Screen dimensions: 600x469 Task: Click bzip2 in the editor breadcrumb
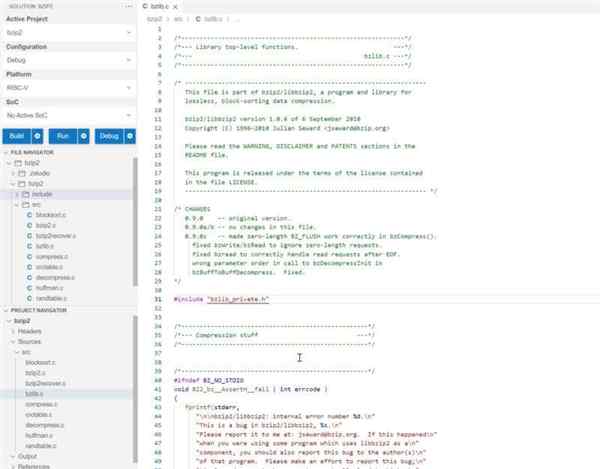[155, 19]
